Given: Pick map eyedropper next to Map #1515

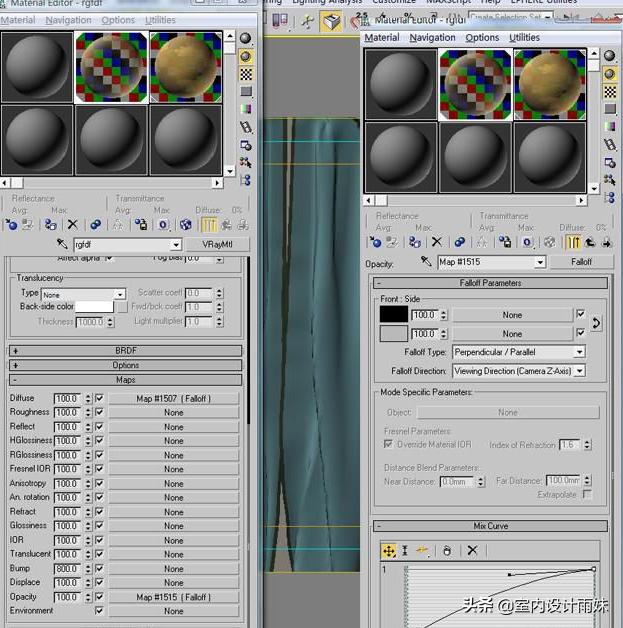Looking at the screenshot, I should [x=426, y=262].
